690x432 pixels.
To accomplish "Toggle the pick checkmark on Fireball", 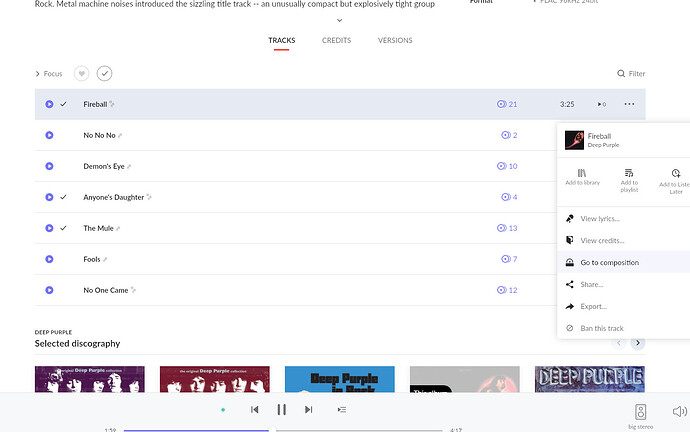I will tap(63, 104).
